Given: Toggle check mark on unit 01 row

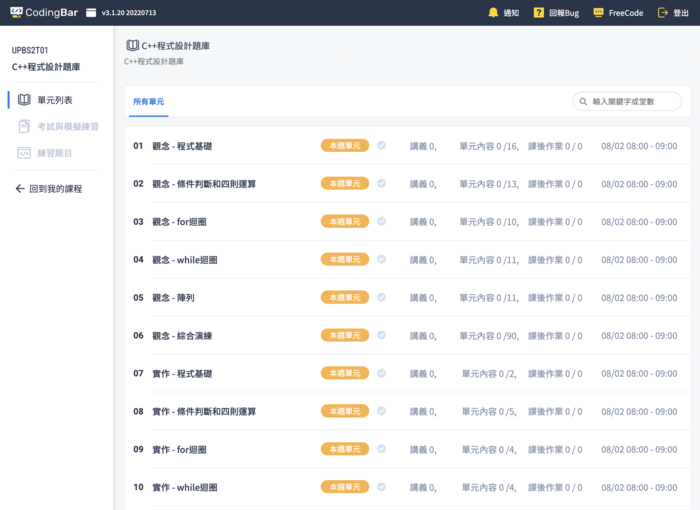Looking at the screenshot, I should (381, 145).
